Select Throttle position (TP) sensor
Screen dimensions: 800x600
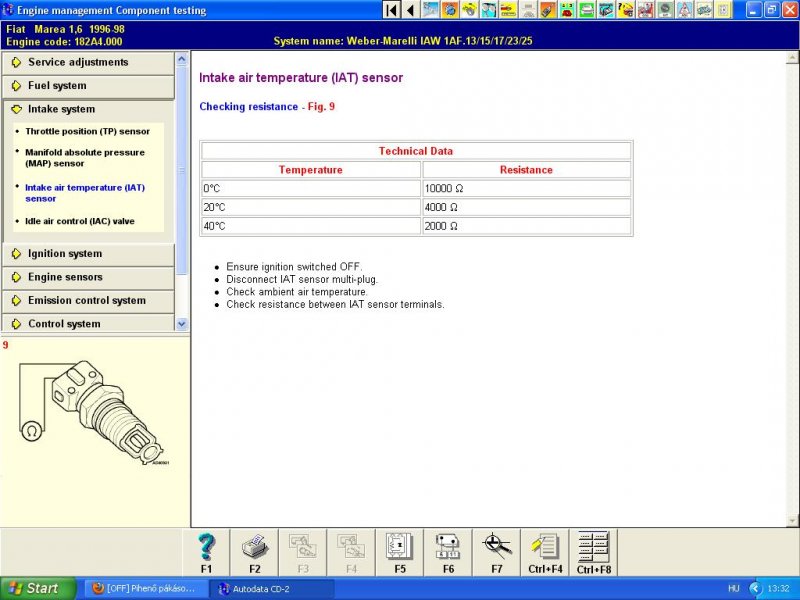coord(87,132)
